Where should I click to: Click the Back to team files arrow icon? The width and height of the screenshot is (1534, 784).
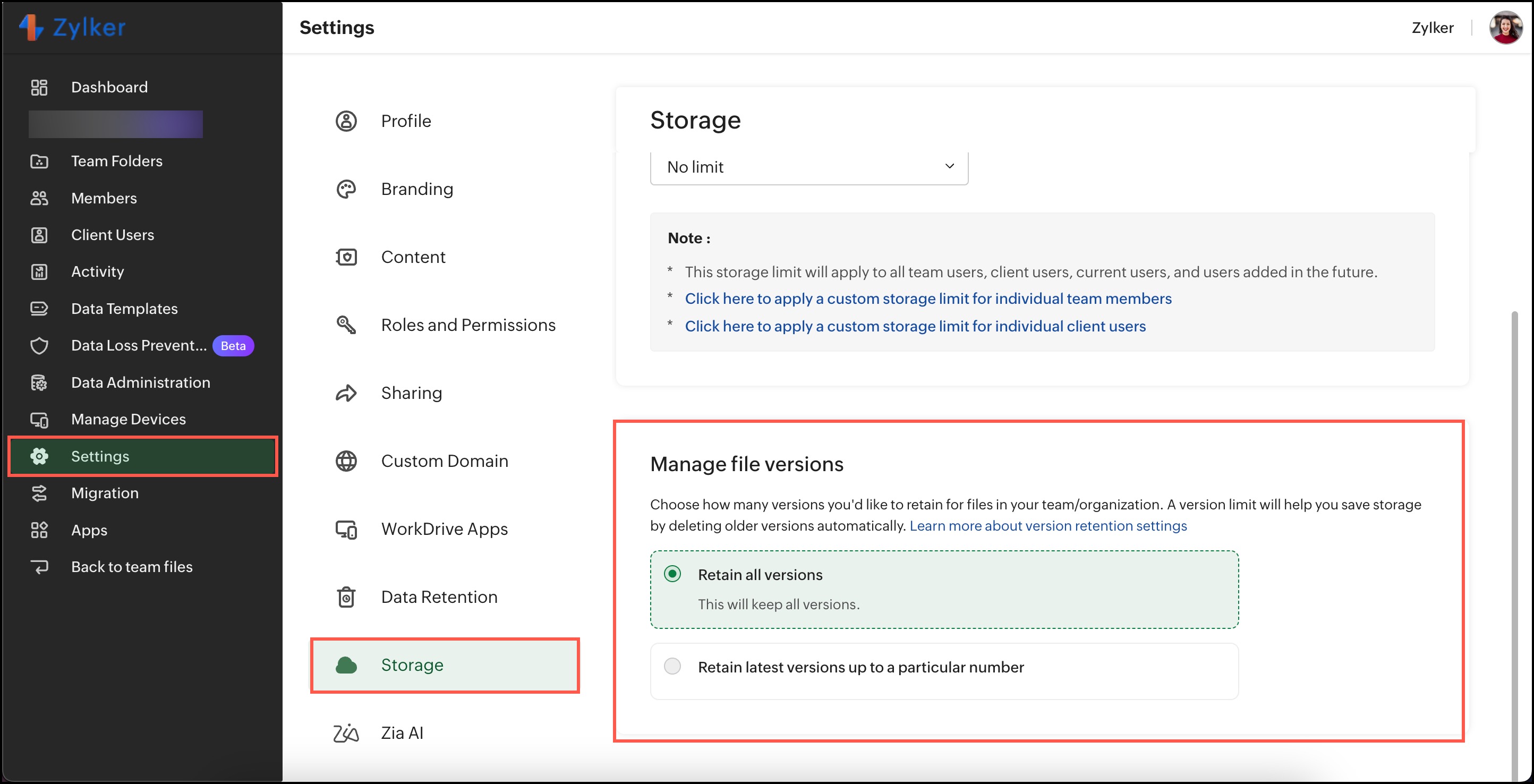39,567
